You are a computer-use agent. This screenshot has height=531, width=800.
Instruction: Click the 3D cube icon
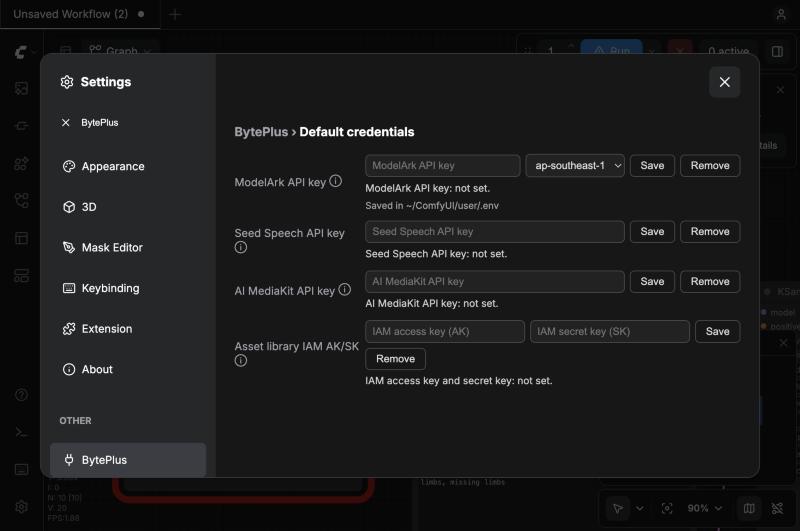point(69,207)
